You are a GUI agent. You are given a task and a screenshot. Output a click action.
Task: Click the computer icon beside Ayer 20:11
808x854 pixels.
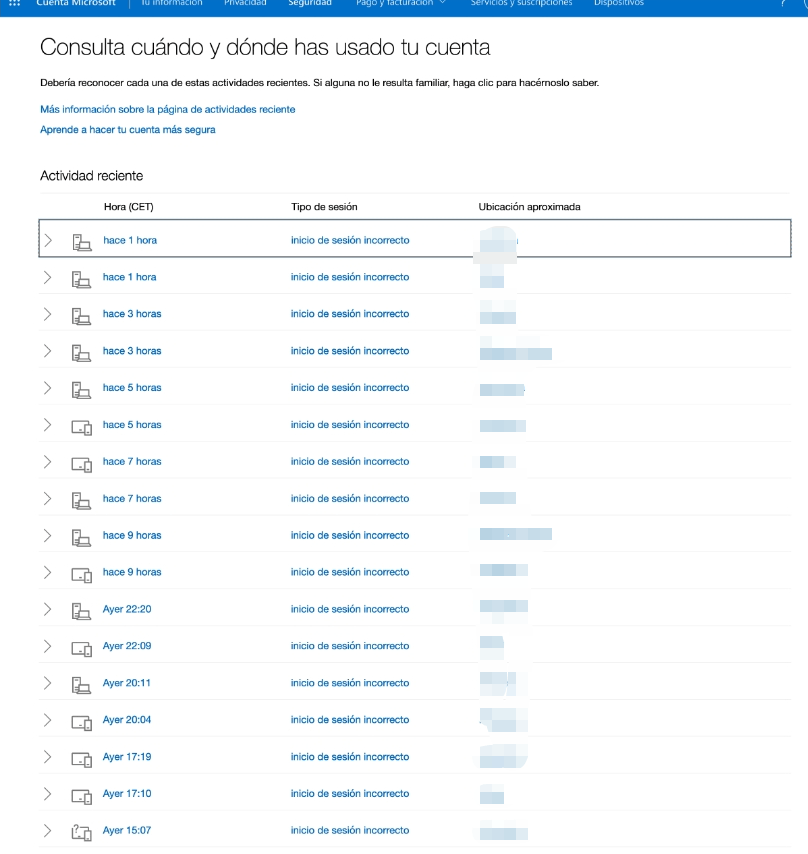coord(82,685)
